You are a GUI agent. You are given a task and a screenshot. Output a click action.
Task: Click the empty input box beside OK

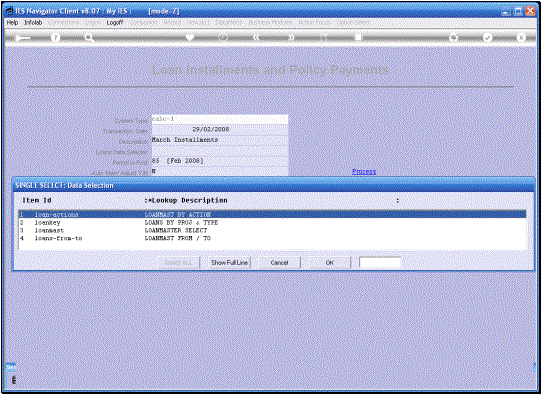pyautogui.click(x=380, y=263)
